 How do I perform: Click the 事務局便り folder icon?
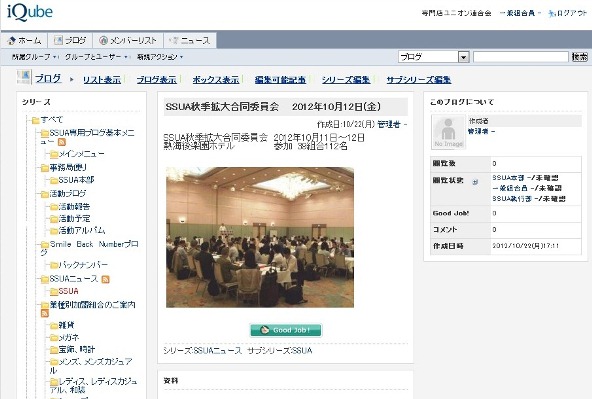tap(45, 168)
